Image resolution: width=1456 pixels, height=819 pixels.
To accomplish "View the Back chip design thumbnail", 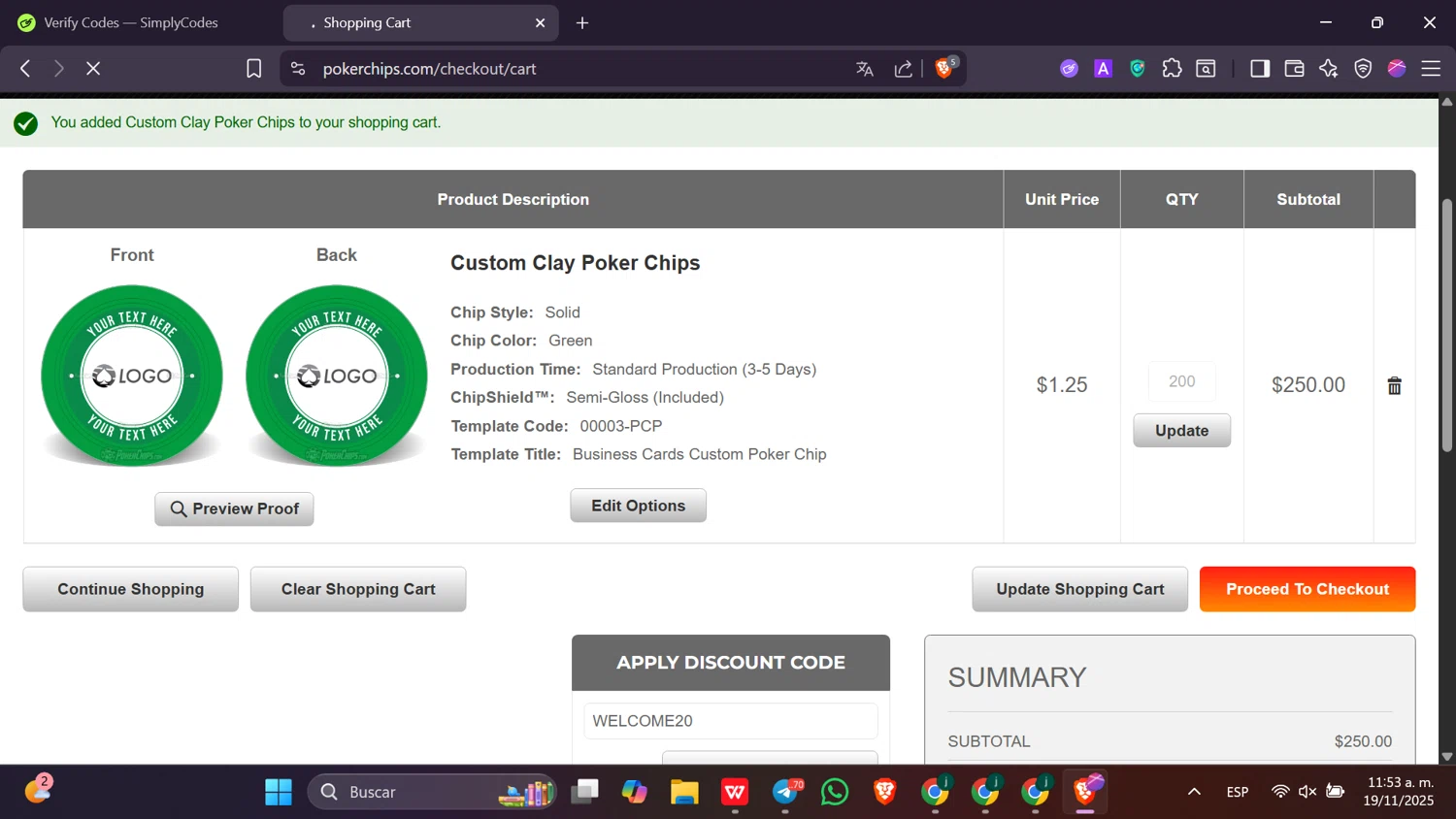I will coord(337,376).
